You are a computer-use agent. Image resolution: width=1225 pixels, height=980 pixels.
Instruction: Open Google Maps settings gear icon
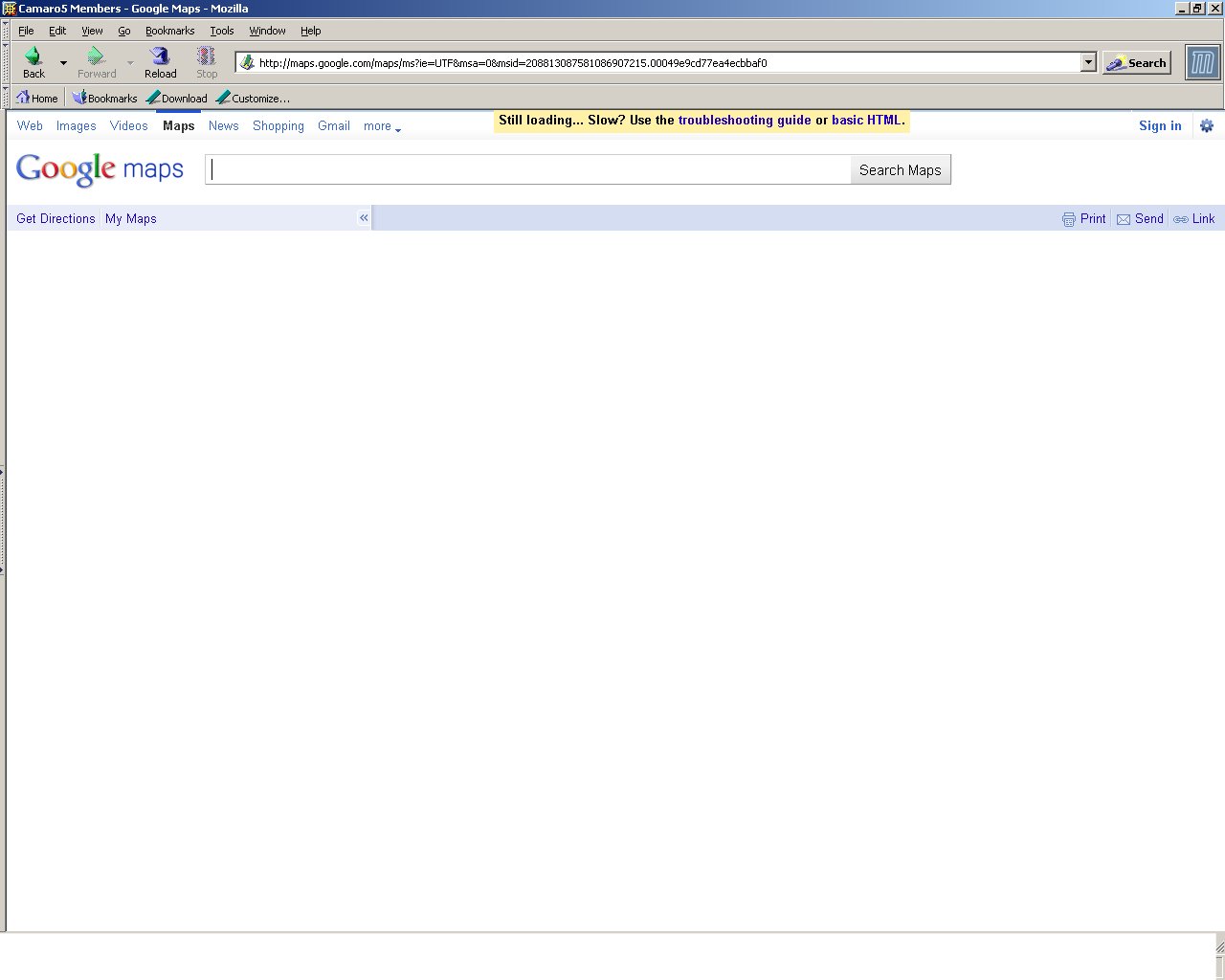(1207, 125)
